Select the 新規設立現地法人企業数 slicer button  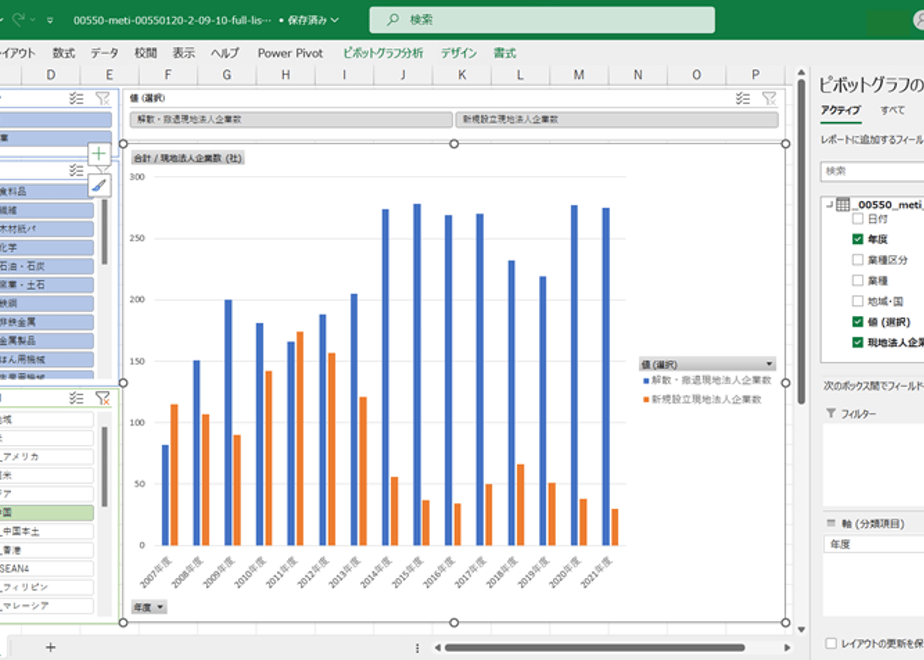click(x=616, y=120)
